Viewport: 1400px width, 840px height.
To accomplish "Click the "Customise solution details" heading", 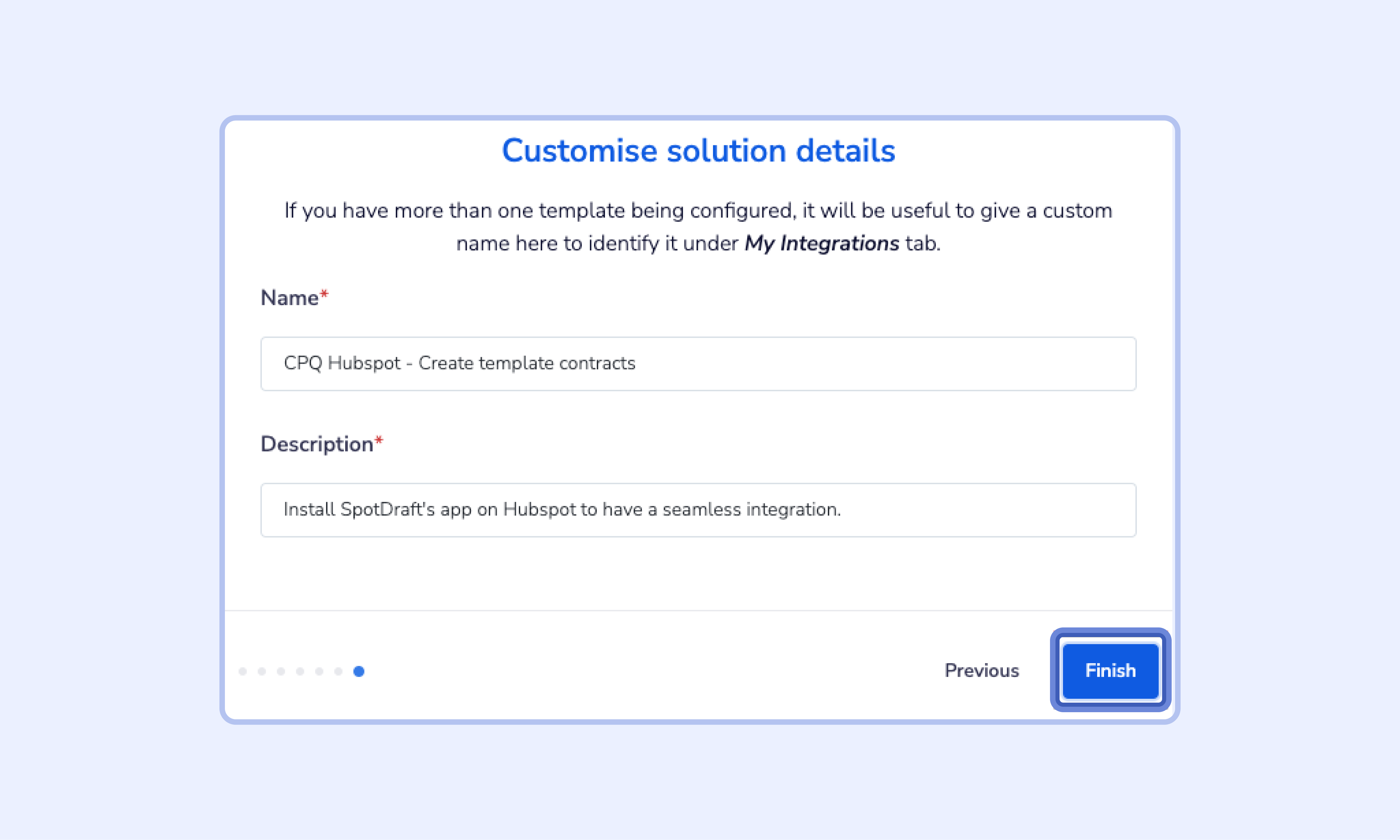I will pyautogui.click(x=698, y=151).
